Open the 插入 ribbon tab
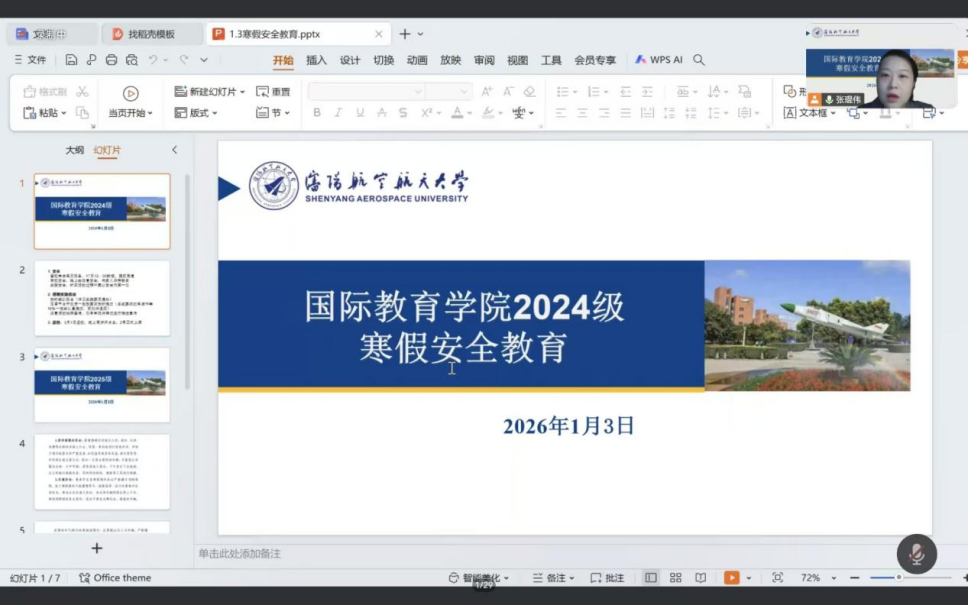Image resolution: width=968 pixels, height=605 pixels. click(x=316, y=60)
